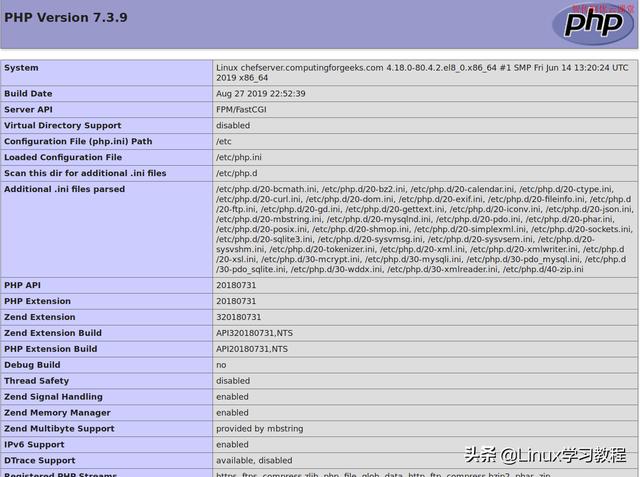Viewport: 640px width, 477px height.
Task: Select the API320180731,NTS value
Action: 254,333
